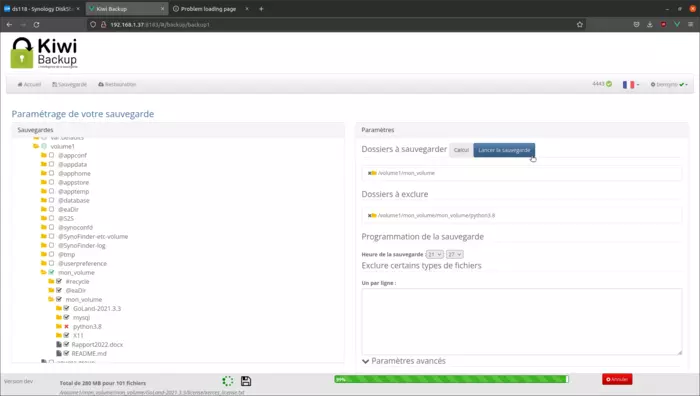Screen dimensions: 700x396
Task: Open the Sauvegarde menu item
Action: click(x=69, y=84)
